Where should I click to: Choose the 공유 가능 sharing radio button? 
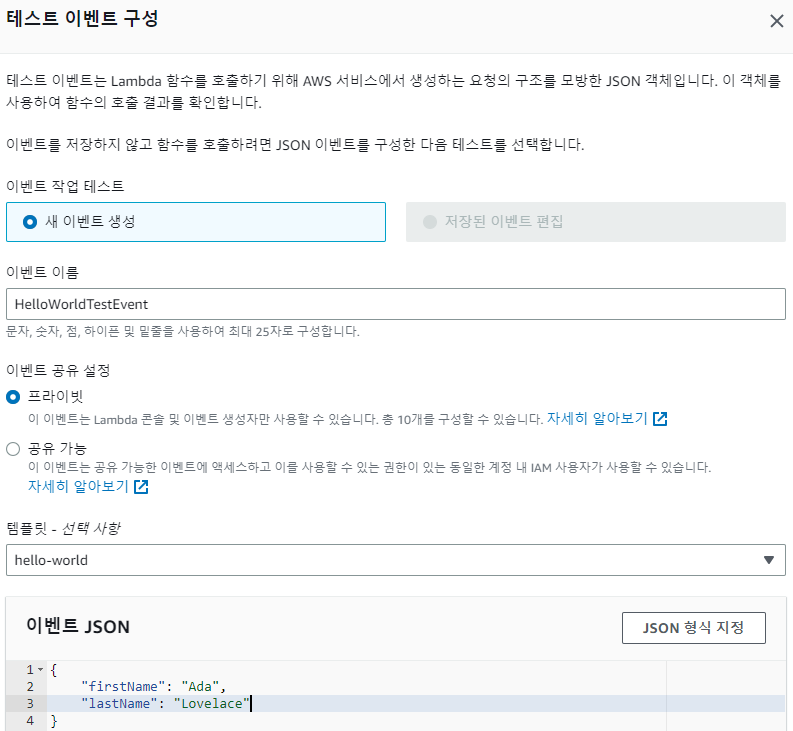13,449
